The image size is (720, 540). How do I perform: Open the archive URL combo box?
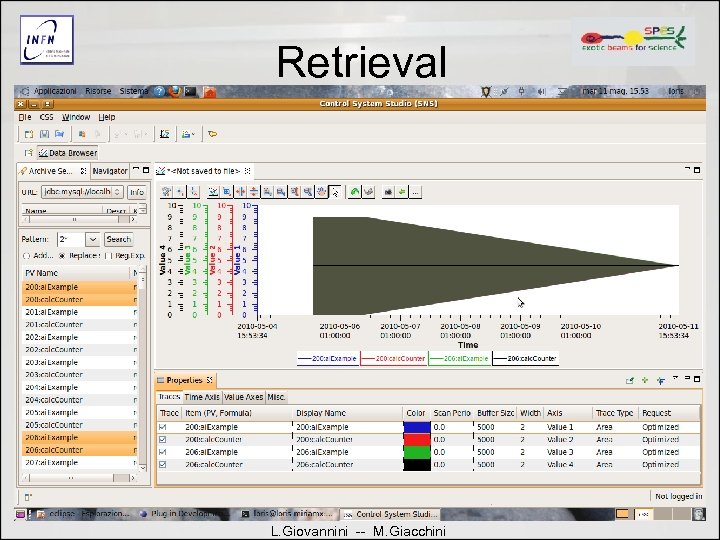(x=82, y=191)
